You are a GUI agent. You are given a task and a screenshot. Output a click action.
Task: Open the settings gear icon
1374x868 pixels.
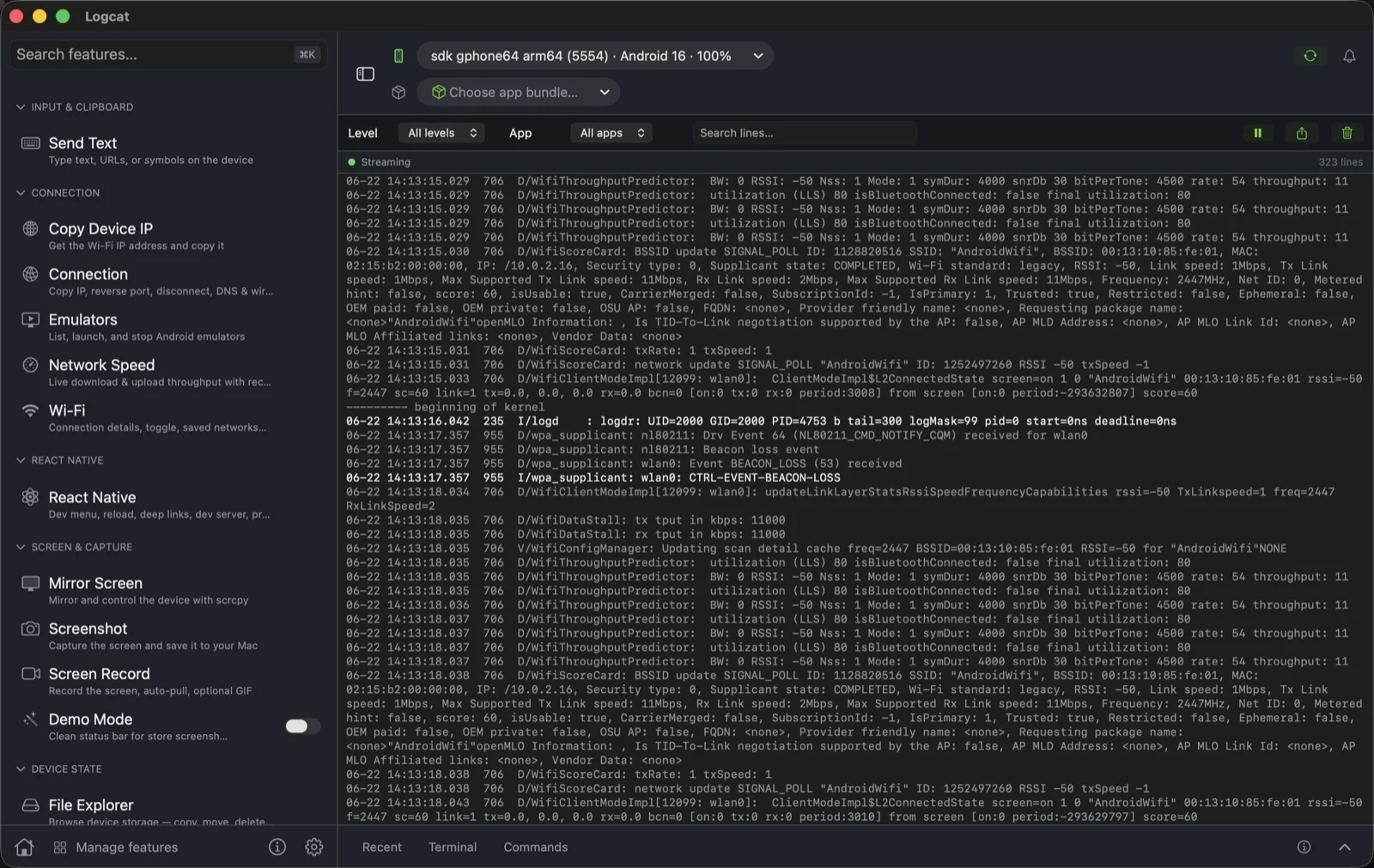point(314,847)
